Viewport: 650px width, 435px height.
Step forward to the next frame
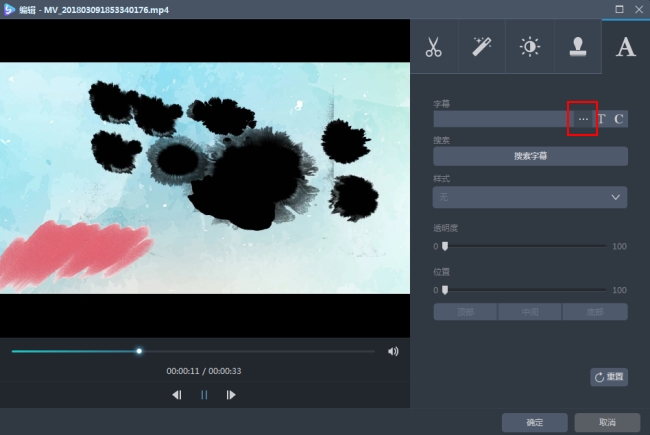pyautogui.click(x=231, y=395)
